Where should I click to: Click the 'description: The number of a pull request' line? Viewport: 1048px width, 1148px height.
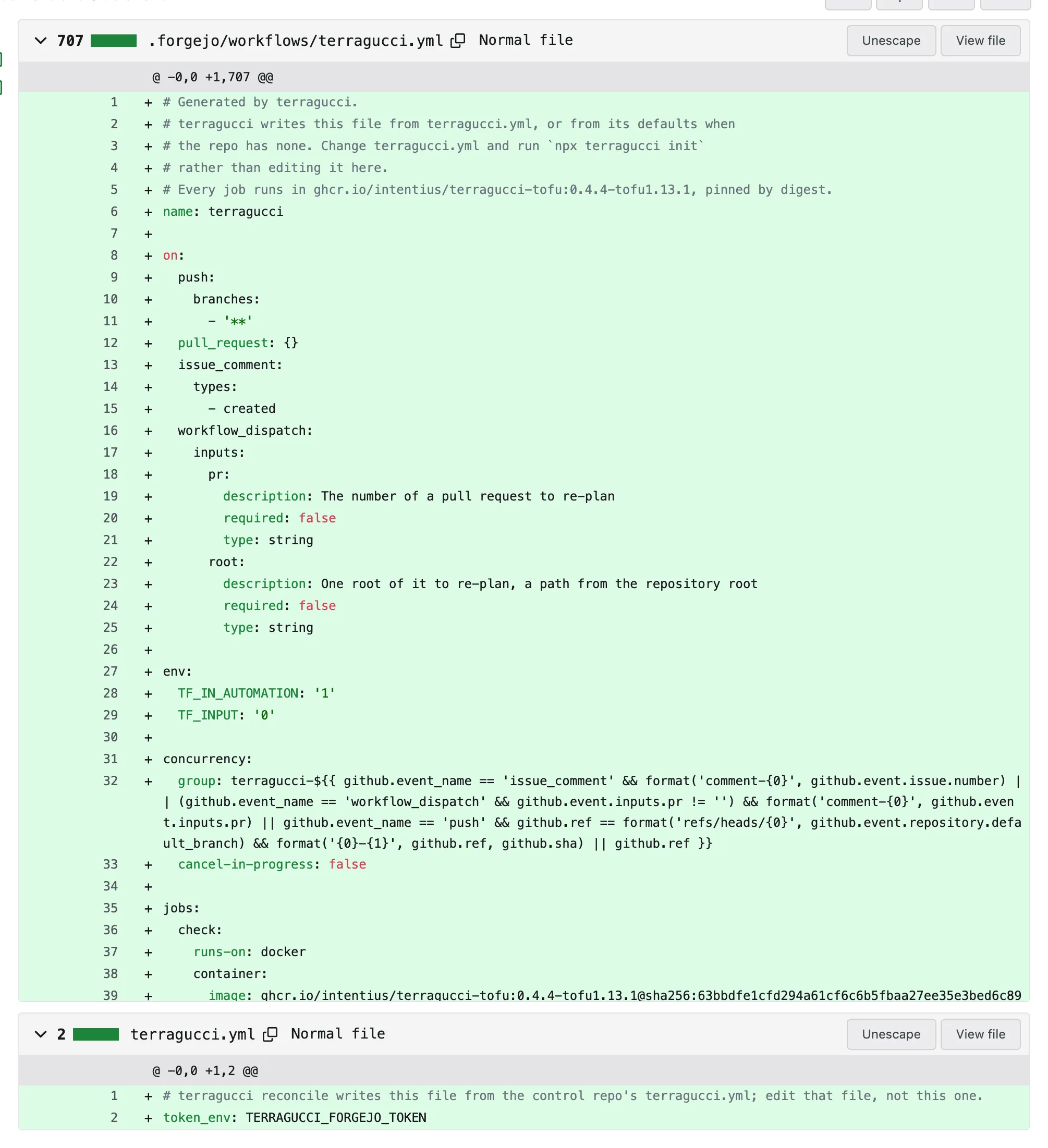[x=419, y=496]
